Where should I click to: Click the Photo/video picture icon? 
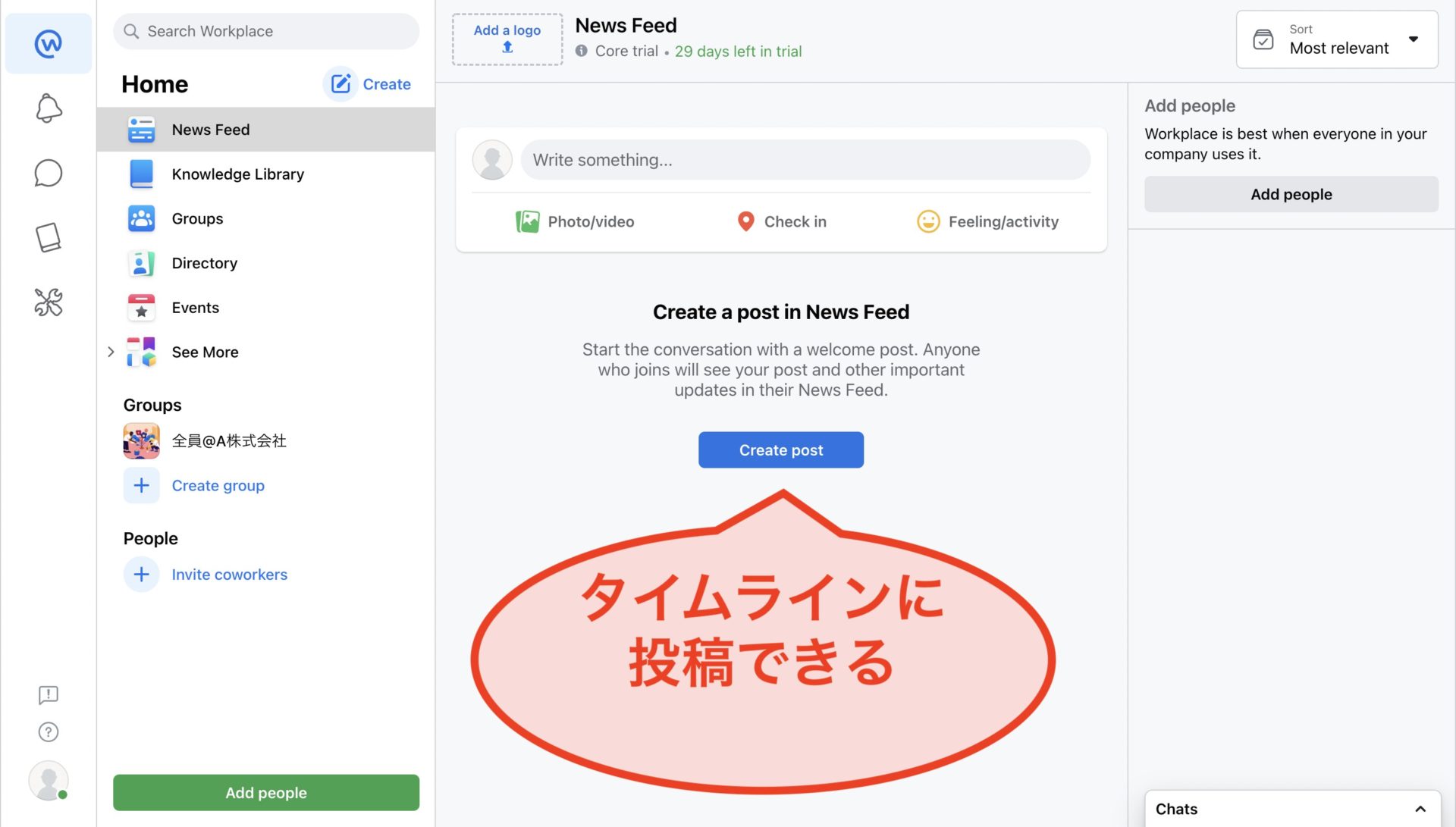point(527,221)
